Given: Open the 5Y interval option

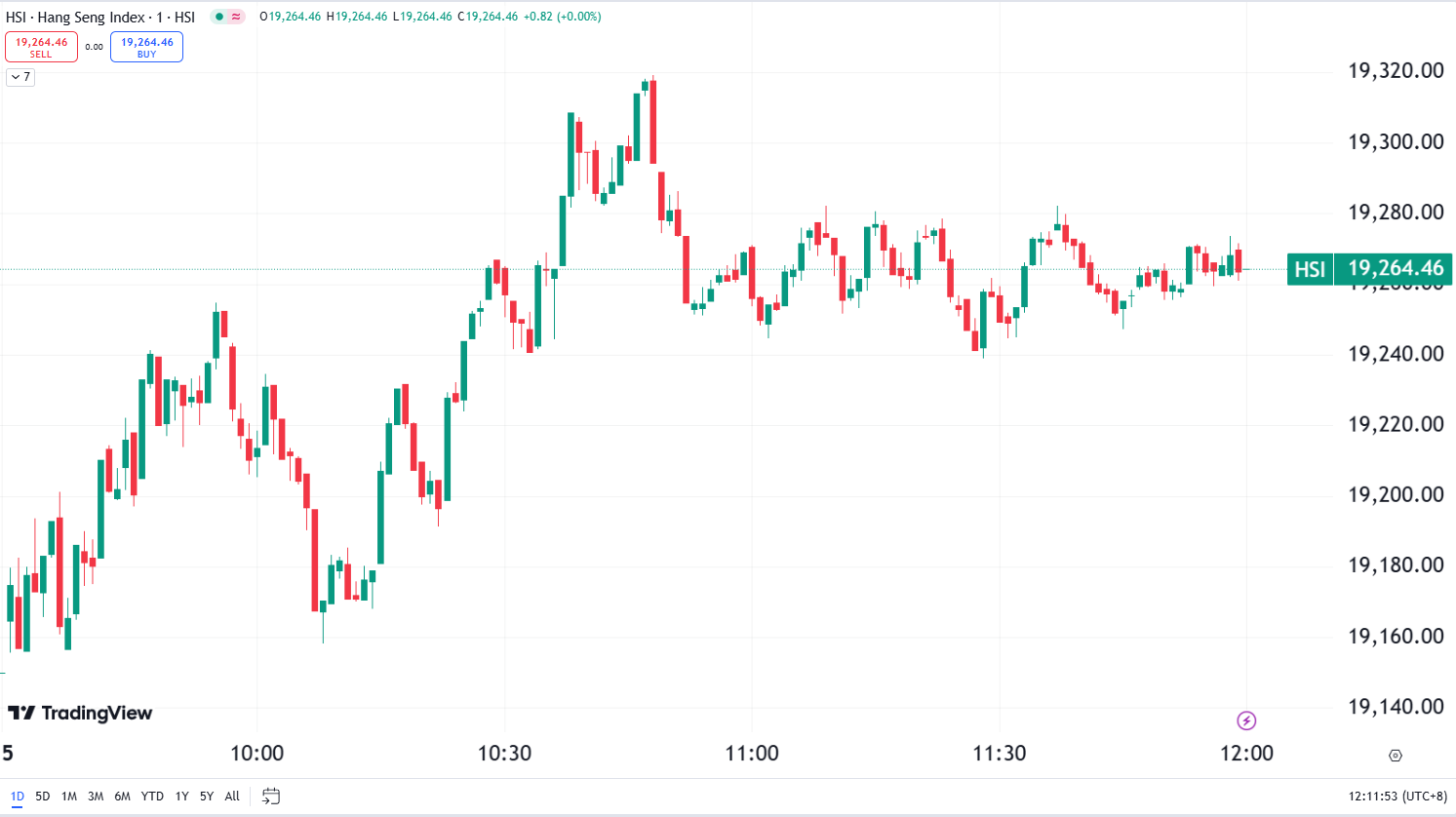Looking at the screenshot, I should pos(206,796).
